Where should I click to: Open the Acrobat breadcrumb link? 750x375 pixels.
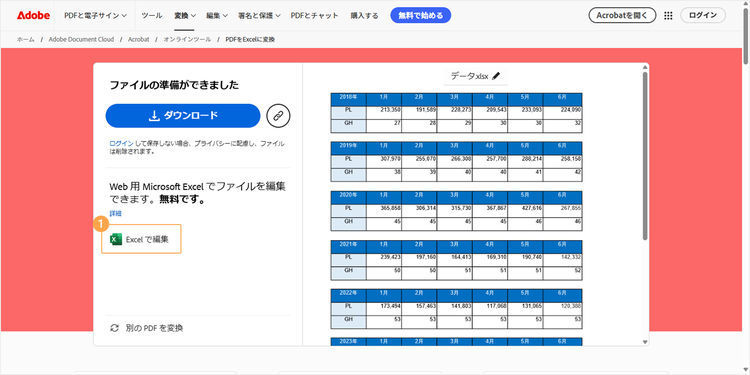tap(139, 40)
